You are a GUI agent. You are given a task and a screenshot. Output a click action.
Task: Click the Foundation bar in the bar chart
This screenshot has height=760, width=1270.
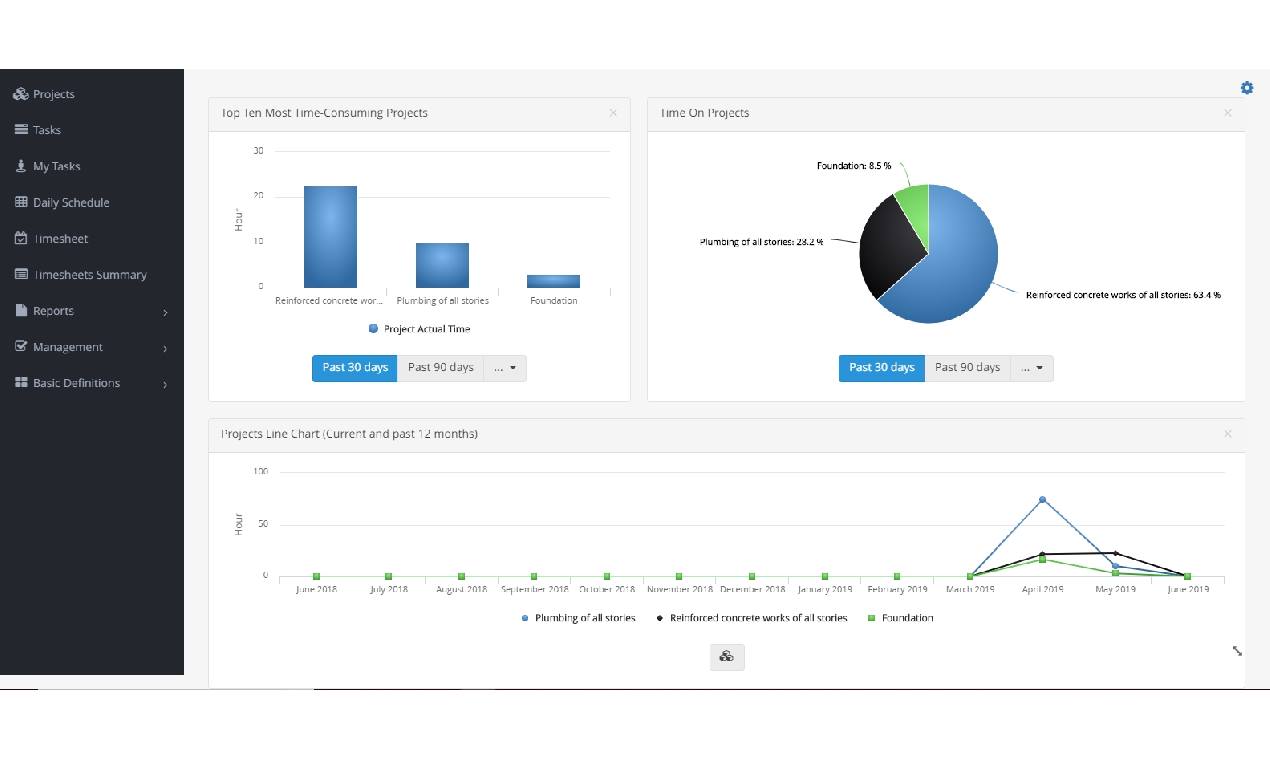553,281
